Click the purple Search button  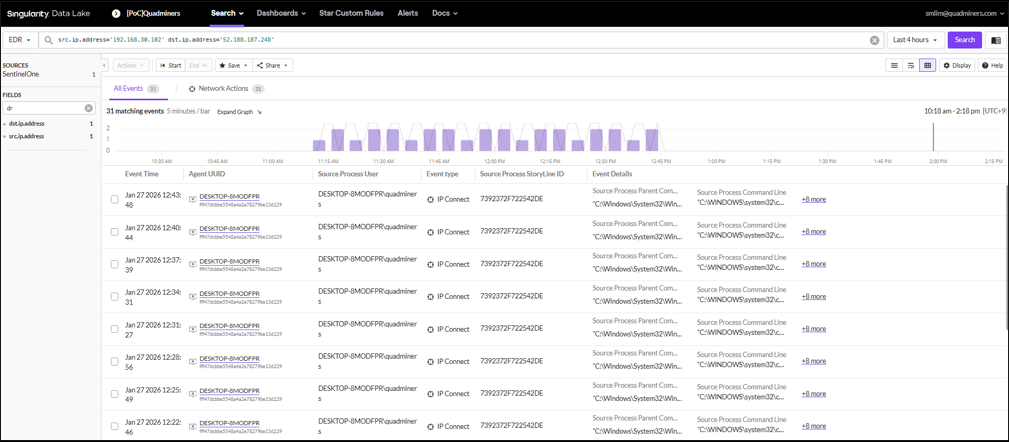click(964, 40)
